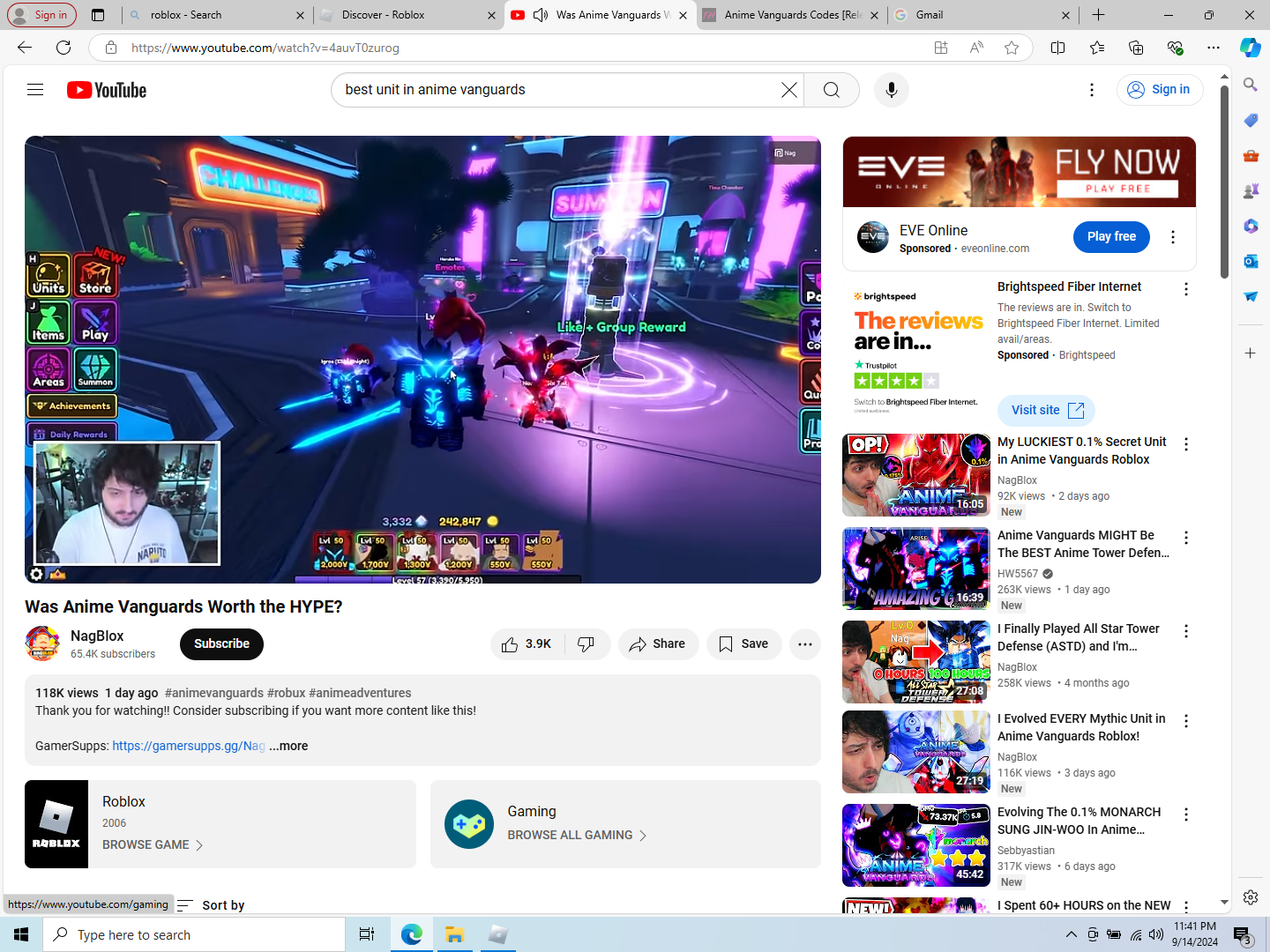This screenshot has height=952, width=1270.
Task: Expand description with ...more
Action: pos(288,746)
